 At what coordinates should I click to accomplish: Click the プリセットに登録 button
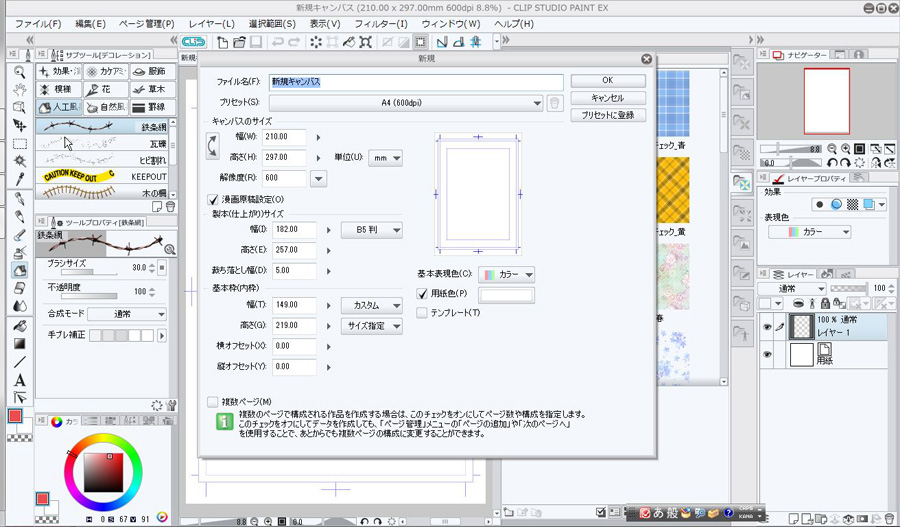[x=607, y=115]
